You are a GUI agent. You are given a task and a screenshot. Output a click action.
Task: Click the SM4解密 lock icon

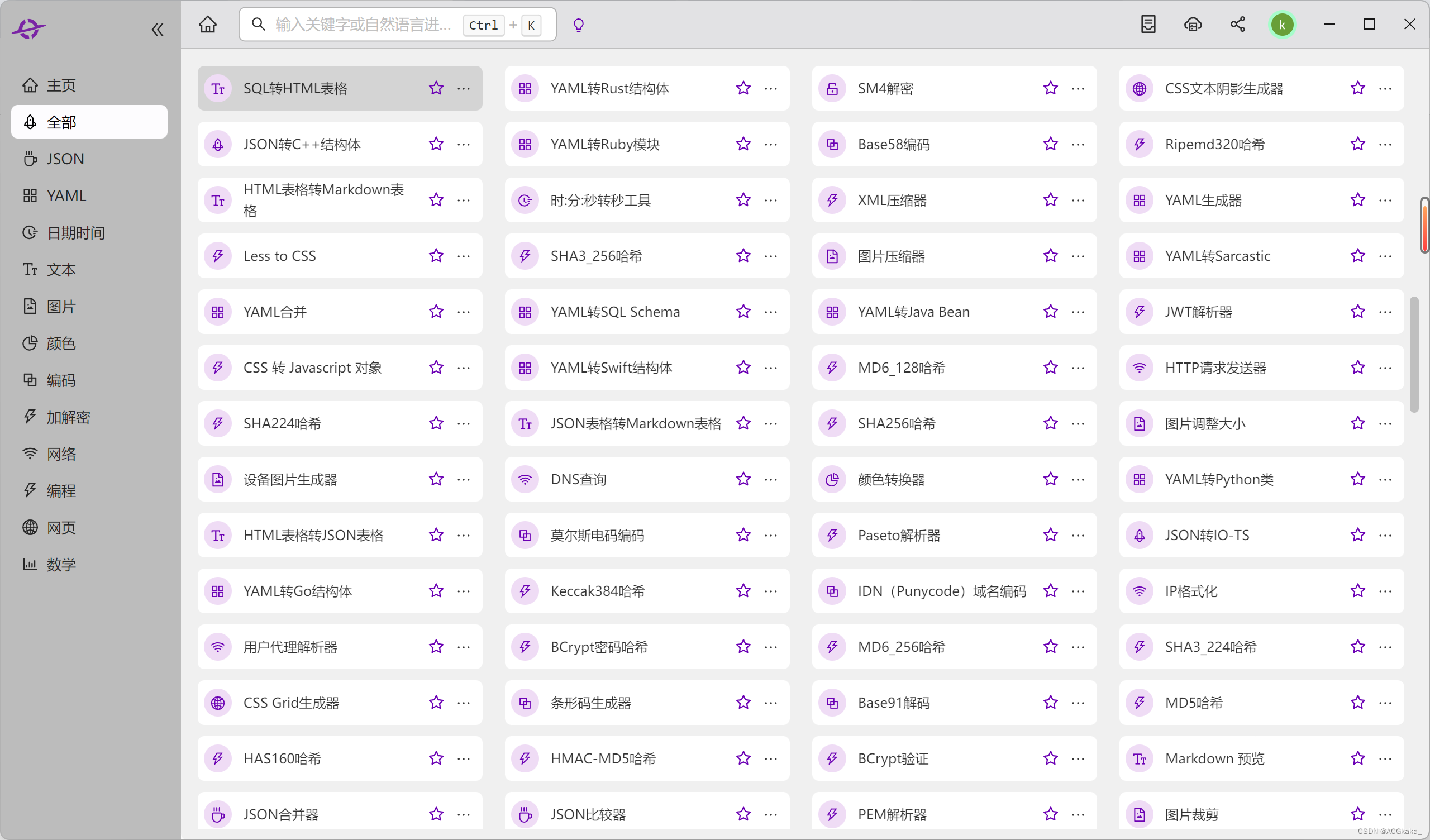pos(832,89)
